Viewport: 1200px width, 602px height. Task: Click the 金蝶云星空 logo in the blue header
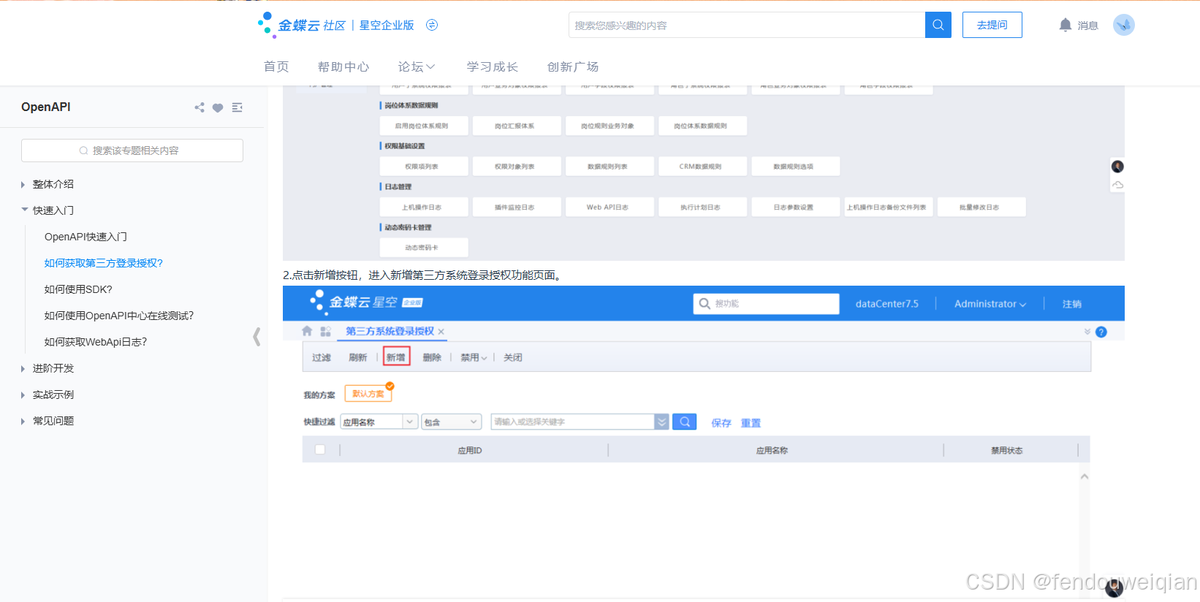point(366,303)
